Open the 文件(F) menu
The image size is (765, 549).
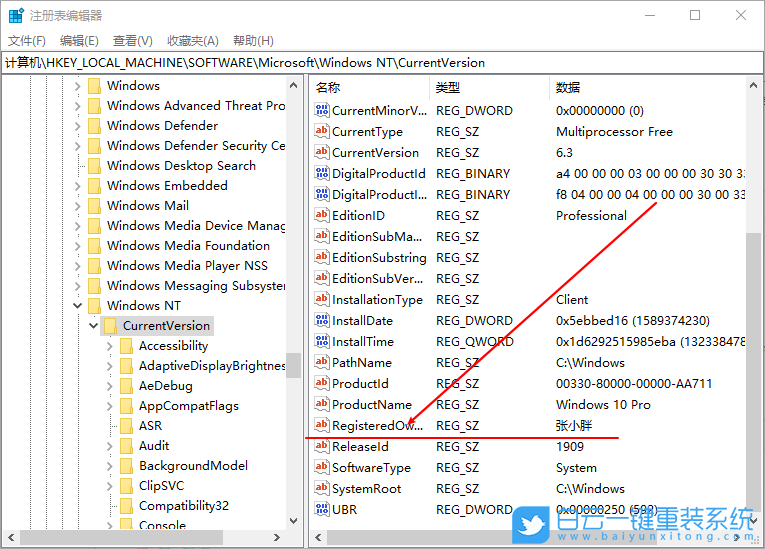27,41
